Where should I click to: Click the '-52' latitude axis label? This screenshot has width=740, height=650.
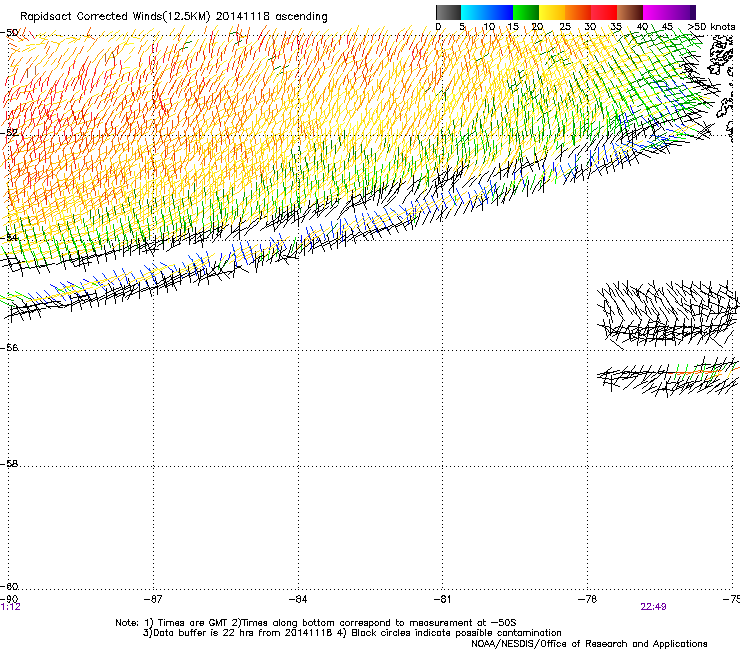click(x=9, y=133)
